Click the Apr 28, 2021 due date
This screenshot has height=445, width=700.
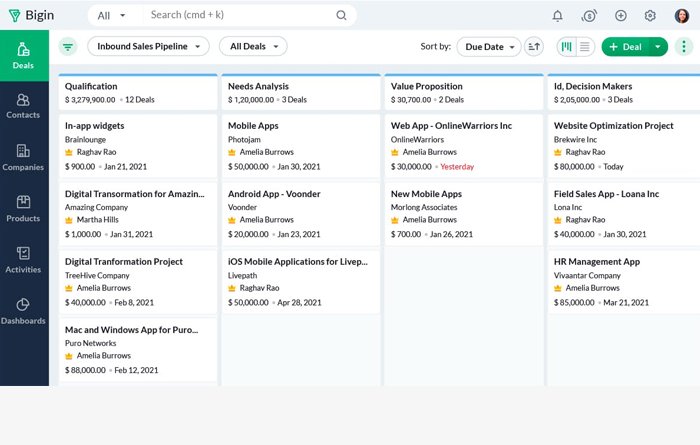(x=299, y=303)
